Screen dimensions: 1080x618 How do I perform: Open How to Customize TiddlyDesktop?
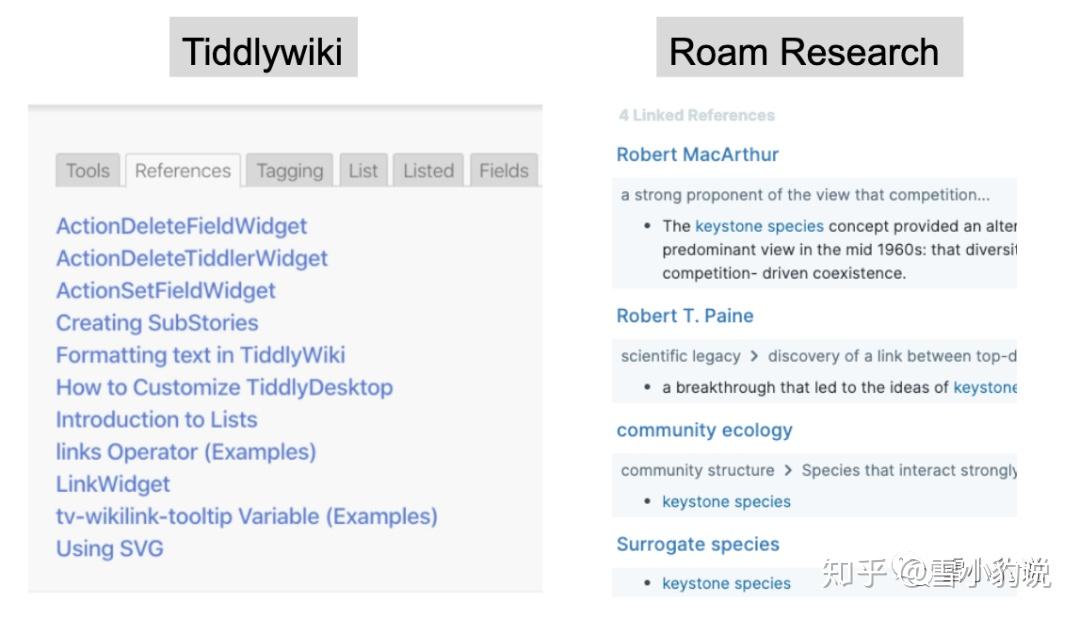(224, 387)
